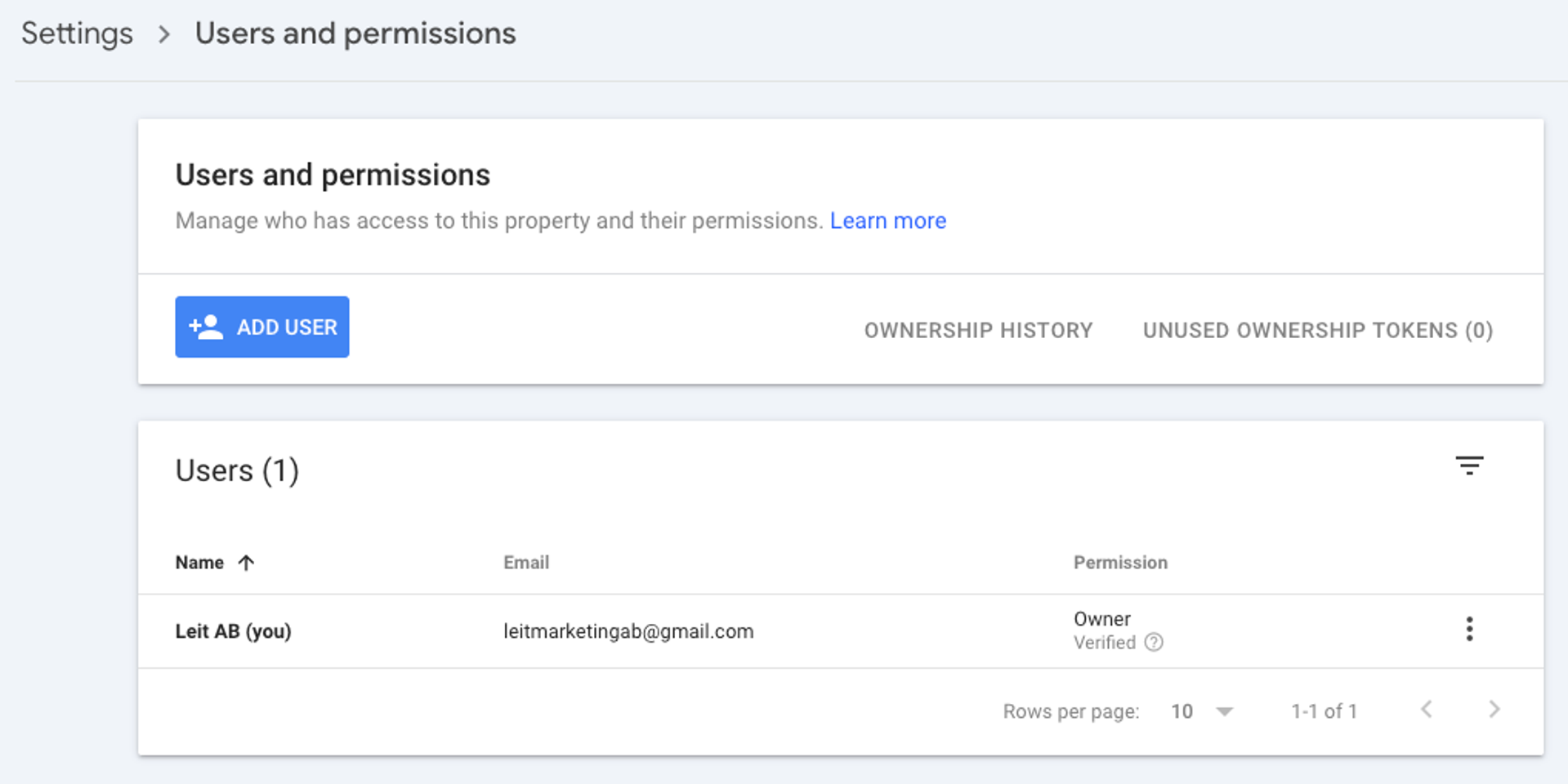This screenshot has width=1568, height=784.
Task: Expand the Rows per page dropdown
Action: pyautogui.click(x=1201, y=711)
